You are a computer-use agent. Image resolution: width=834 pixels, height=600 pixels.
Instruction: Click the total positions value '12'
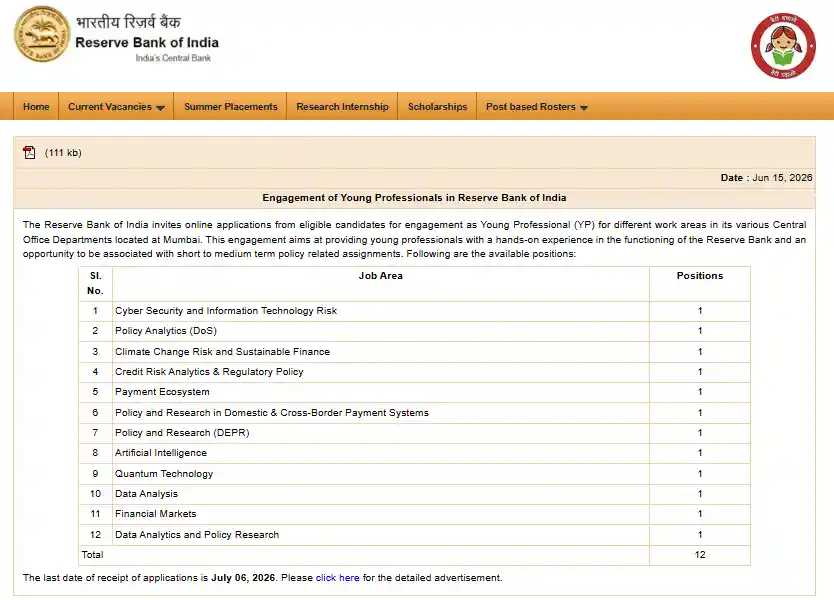[699, 555]
